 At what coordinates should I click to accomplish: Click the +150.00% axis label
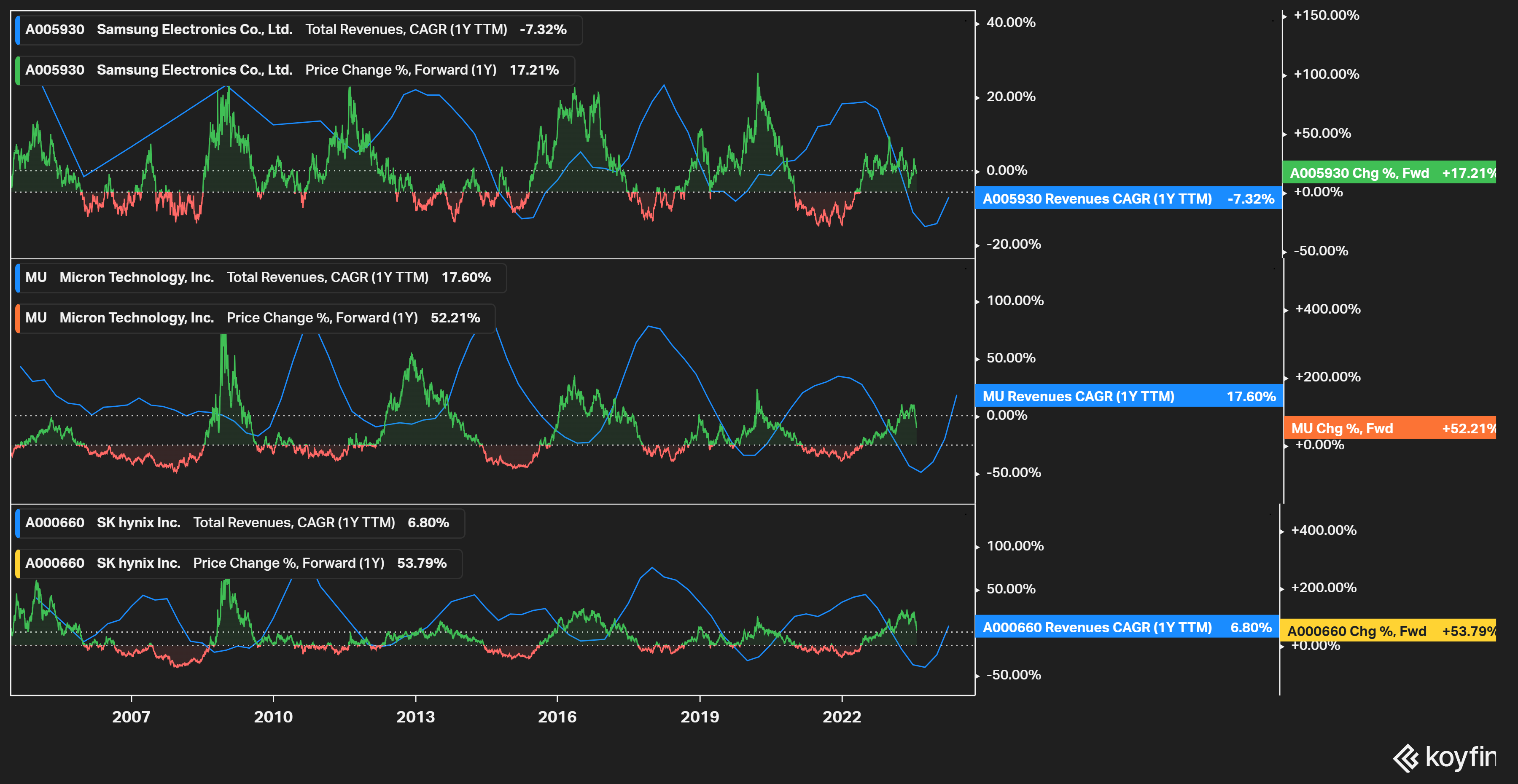pos(1327,15)
